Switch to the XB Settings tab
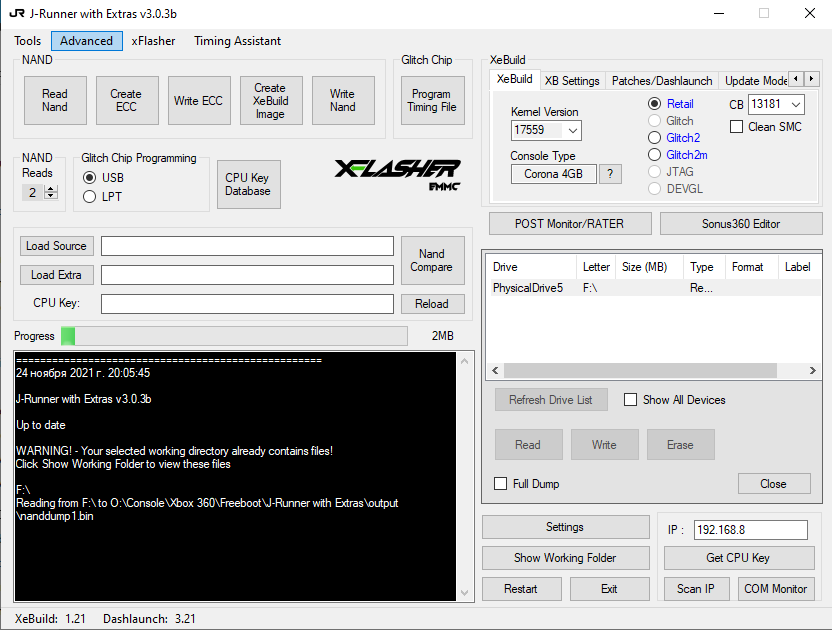 point(572,81)
